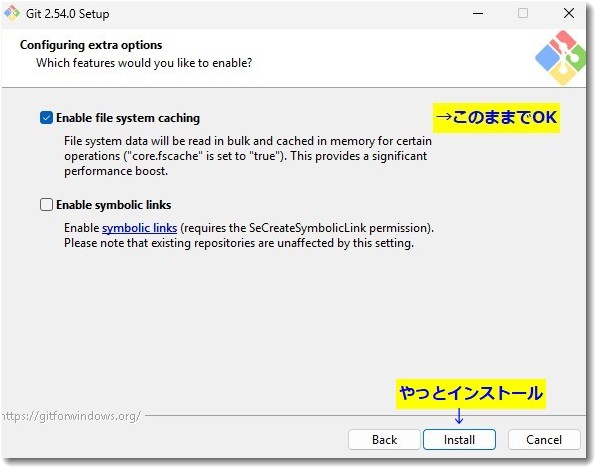Click the core.fscache description paragraph
595x467 pixels.
click(248, 156)
